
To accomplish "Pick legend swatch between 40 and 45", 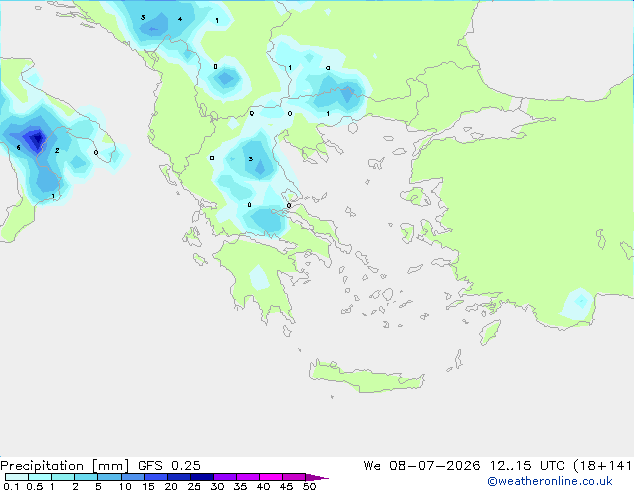I will [271, 477].
